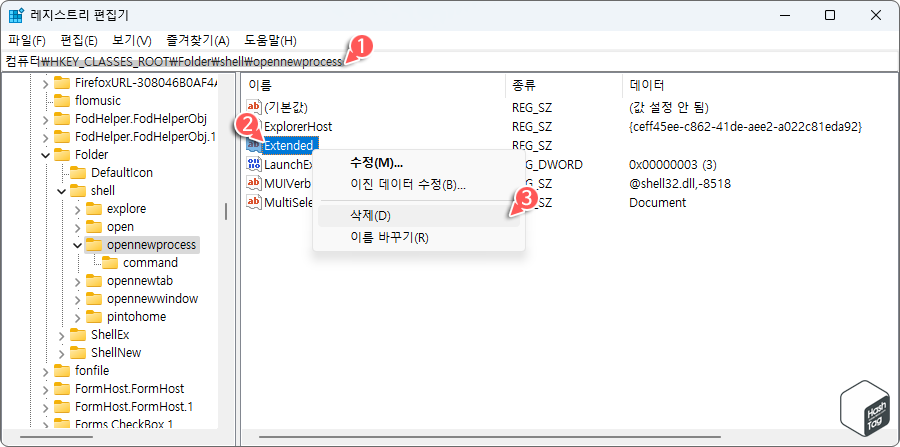
Task: Click the ShellEx key folder icon
Action: pyautogui.click(x=78, y=335)
